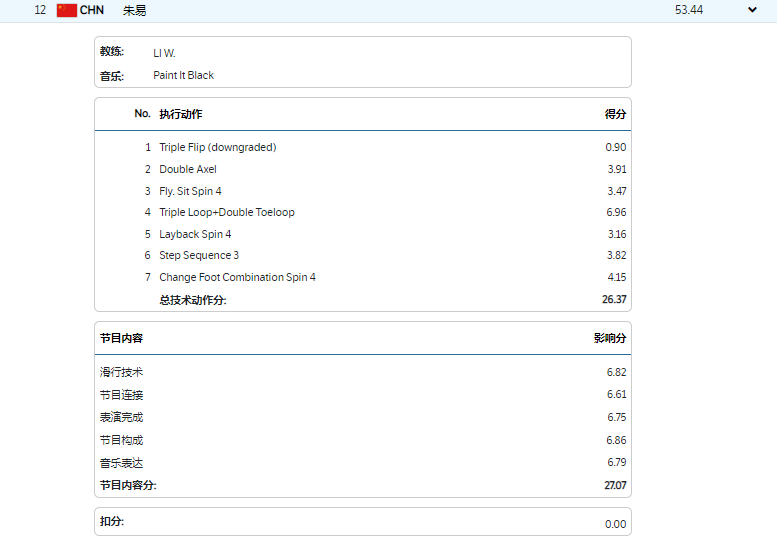The height and width of the screenshot is (537, 778).
Task: Click the country code CHN
Action: click(x=92, y=10)
